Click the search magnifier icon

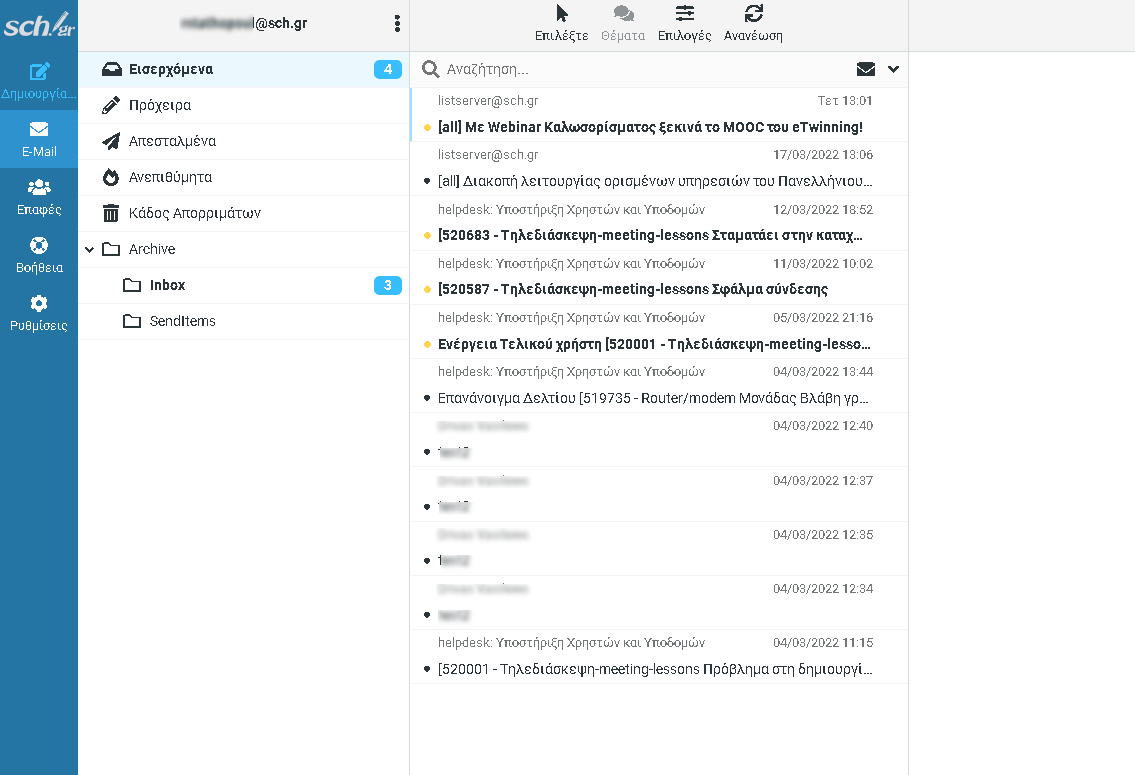click(x=430, y=69)
